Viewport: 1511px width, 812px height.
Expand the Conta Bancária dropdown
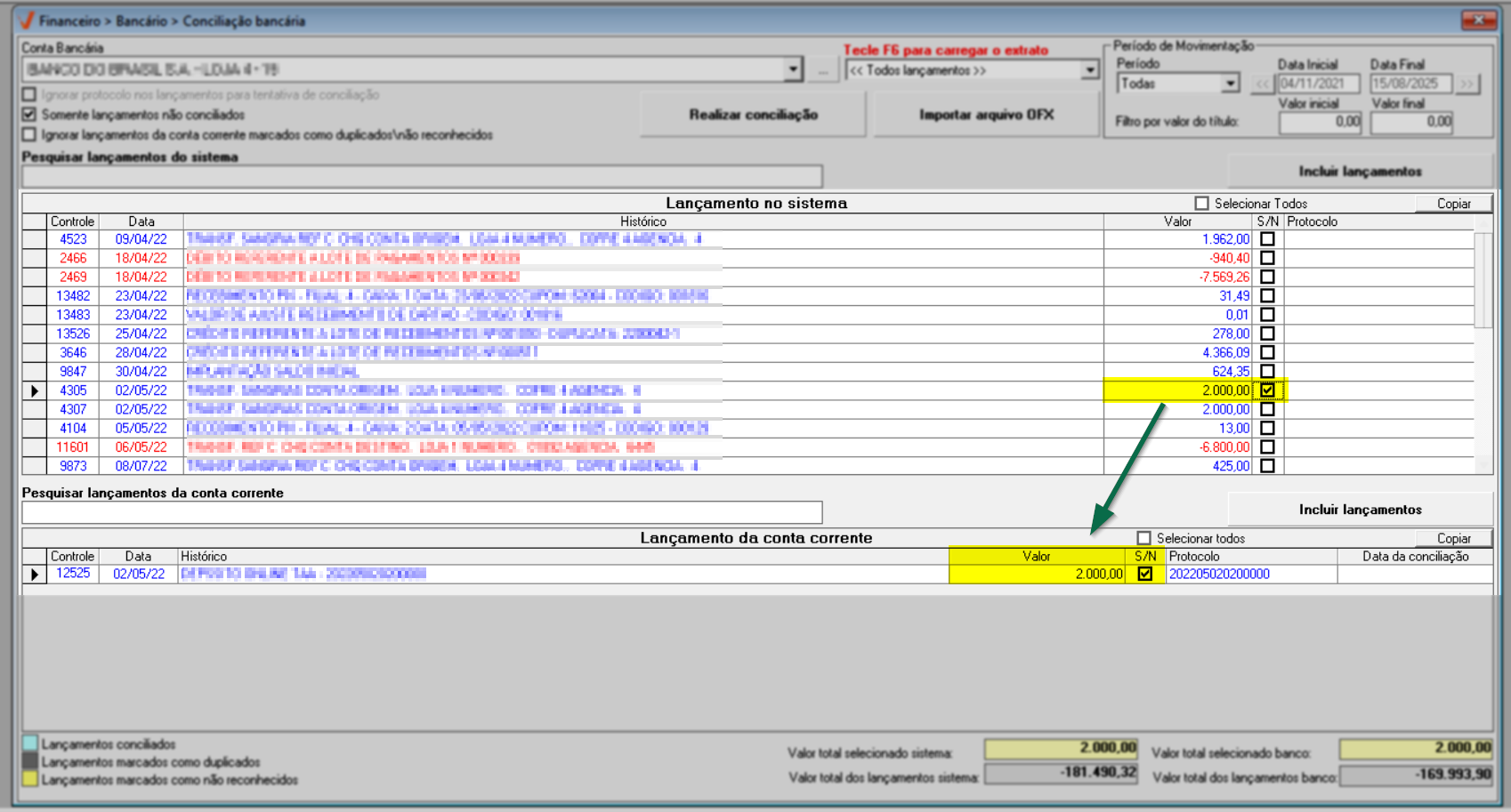(x=792, y=70)
